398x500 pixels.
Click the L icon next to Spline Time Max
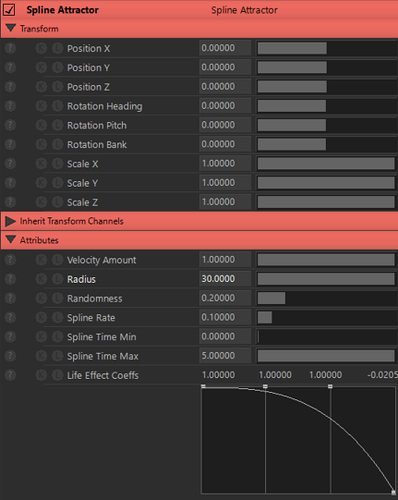pyautogui.click(x=57, y=356)
